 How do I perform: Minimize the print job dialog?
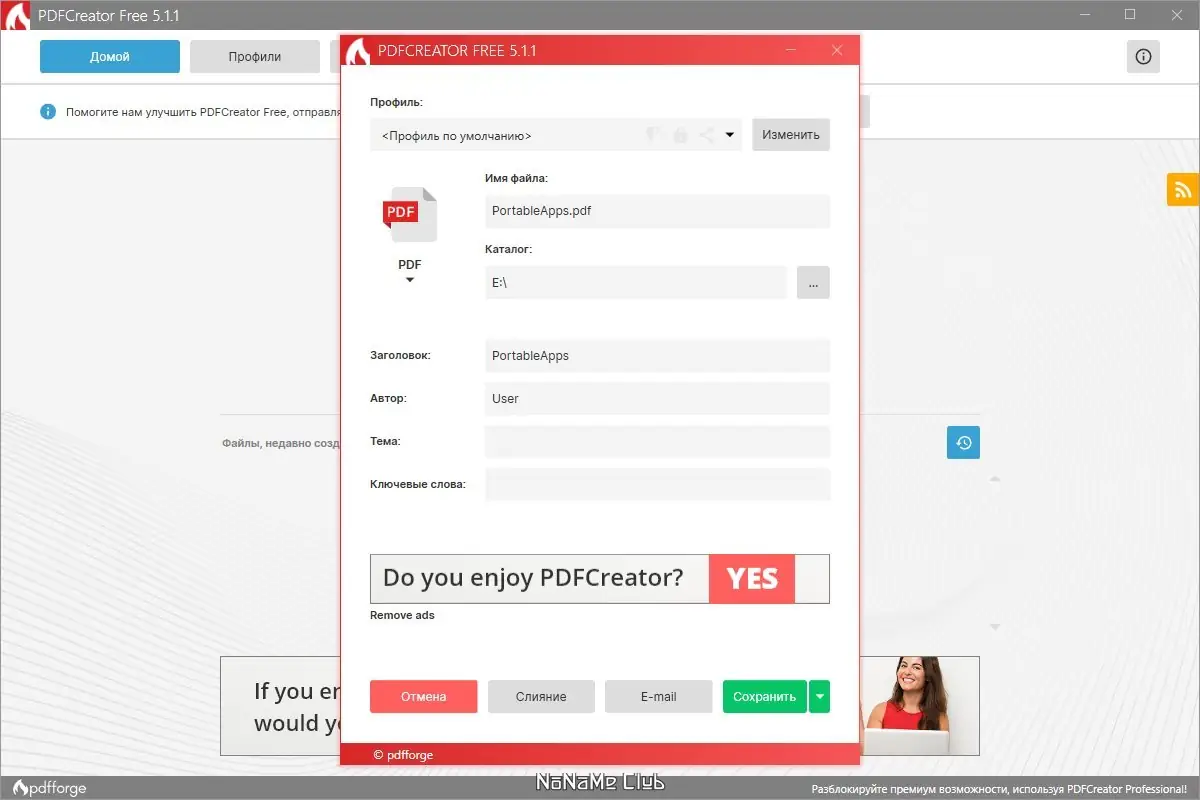[791, 50]
